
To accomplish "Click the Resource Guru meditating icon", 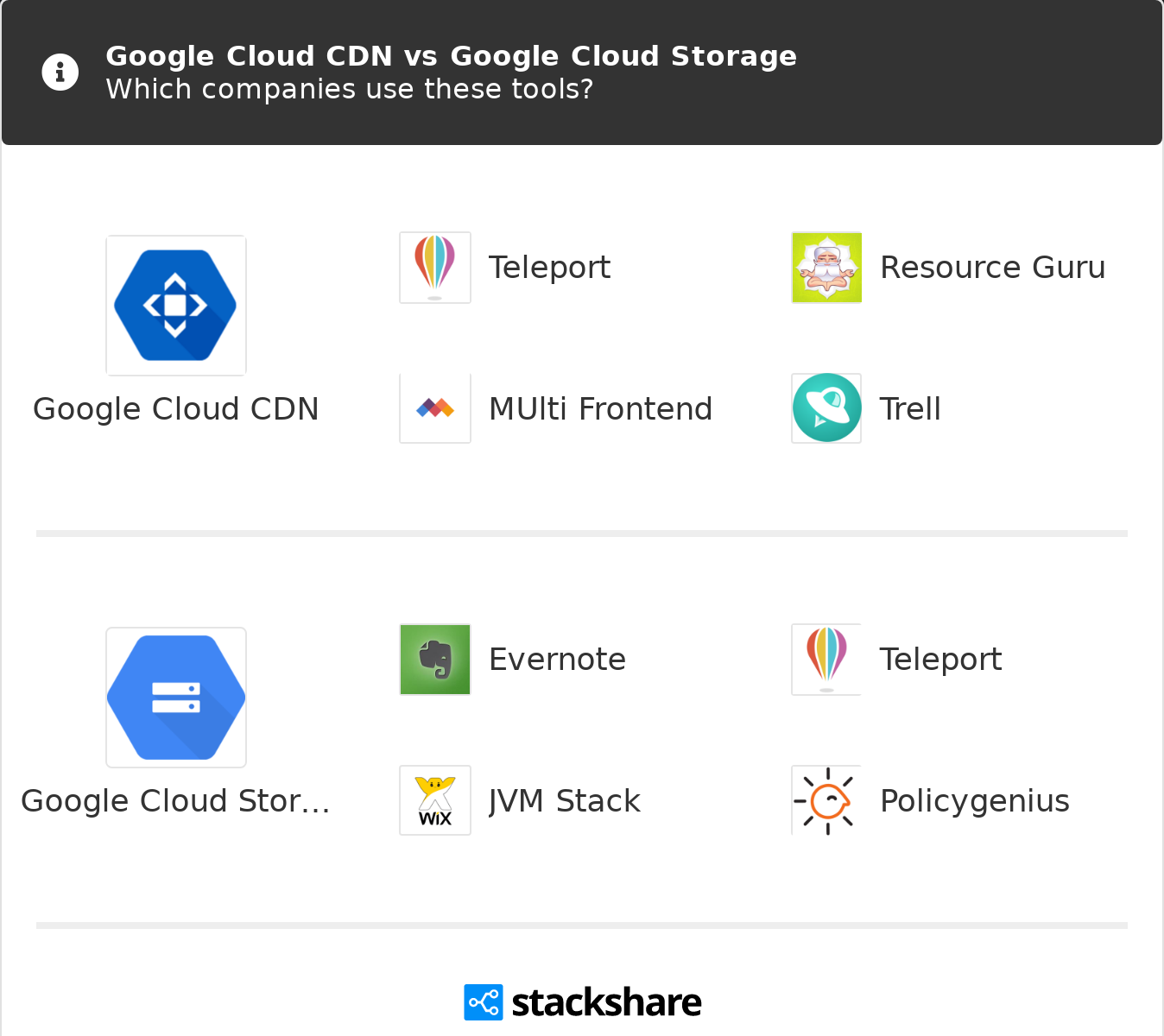I will click(x=826, y=268).
